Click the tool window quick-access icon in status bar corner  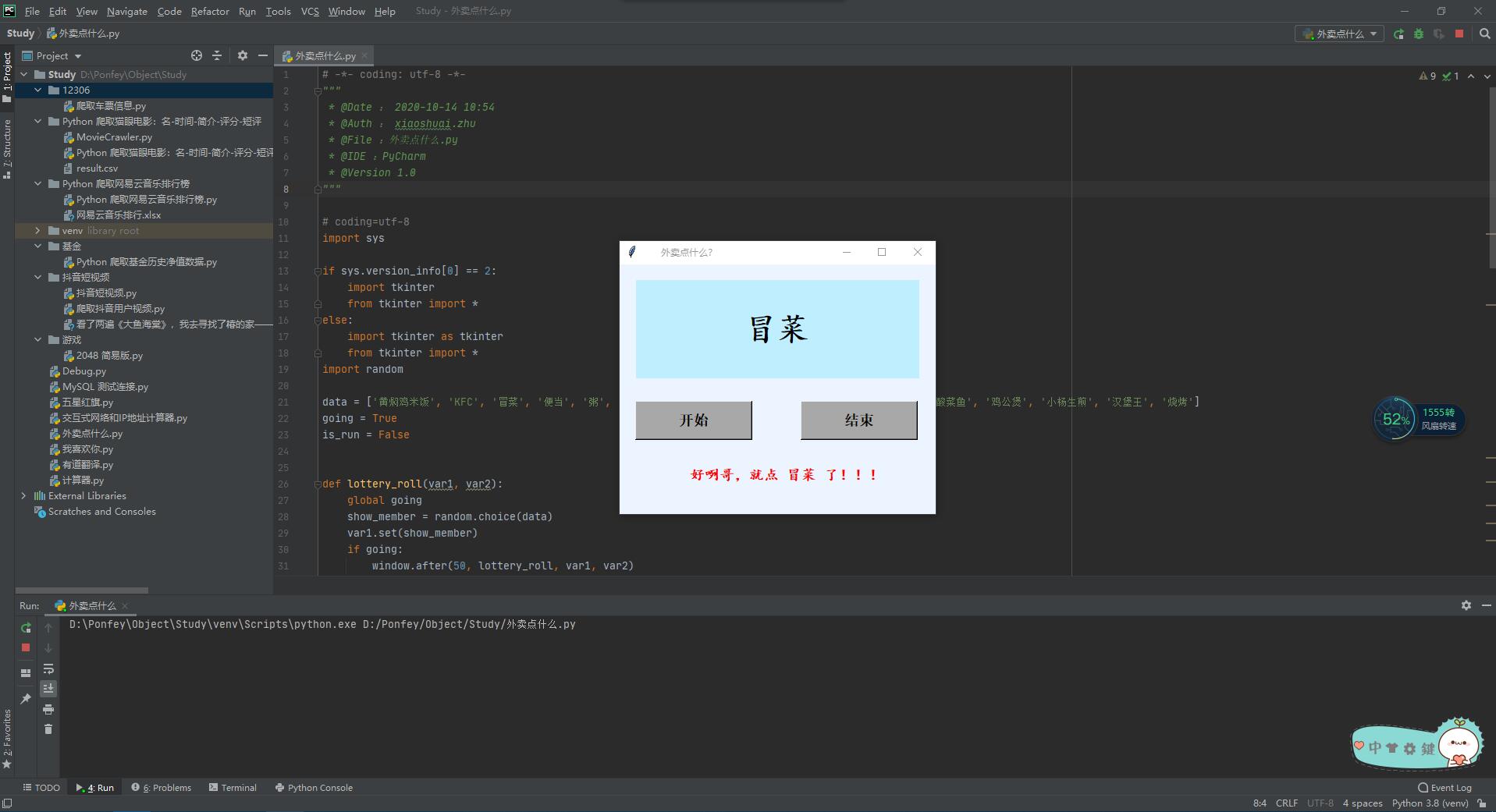[8, 803]
